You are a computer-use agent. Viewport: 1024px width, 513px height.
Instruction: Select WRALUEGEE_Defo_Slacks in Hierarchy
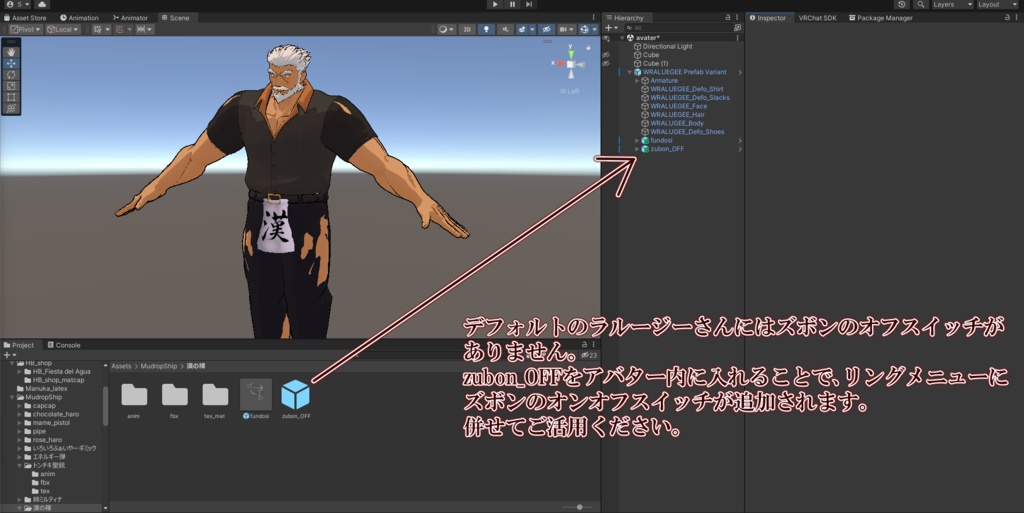click(x=690, y=97)
